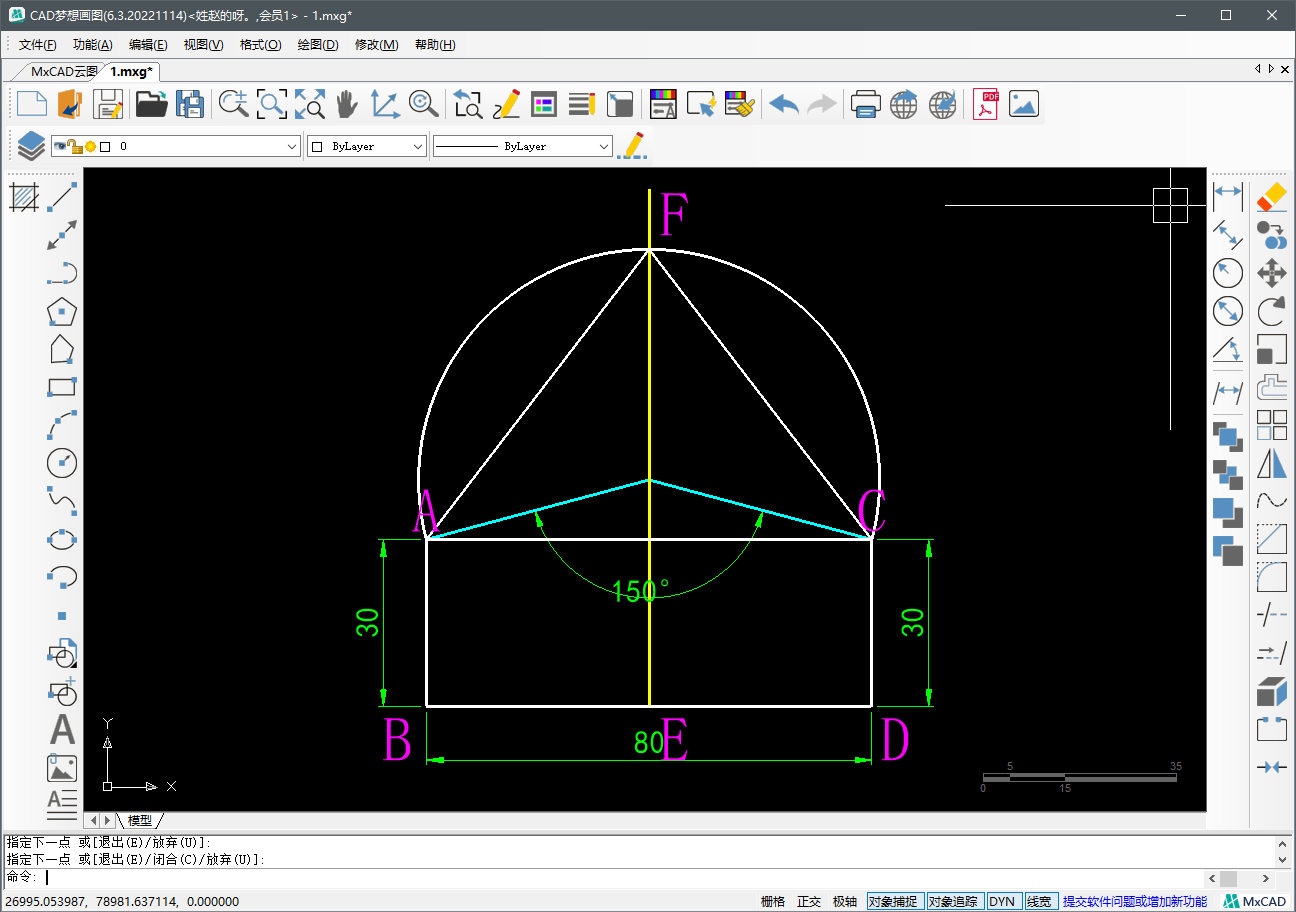Open the 绘图(D) menu
The width and height of the screenshot is (1296, 912).
pyautogui.click(x=318, y=45)
